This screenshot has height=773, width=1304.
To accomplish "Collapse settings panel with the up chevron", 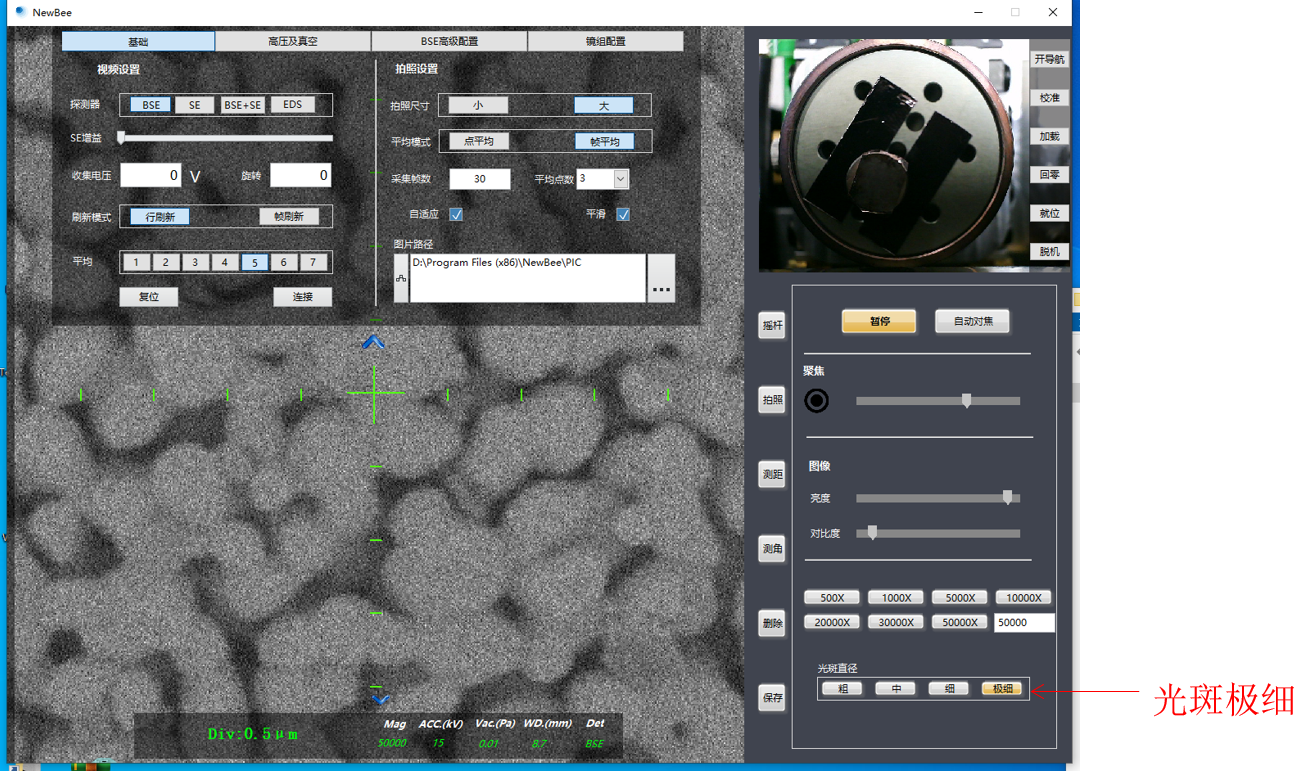I will (373, 343).
